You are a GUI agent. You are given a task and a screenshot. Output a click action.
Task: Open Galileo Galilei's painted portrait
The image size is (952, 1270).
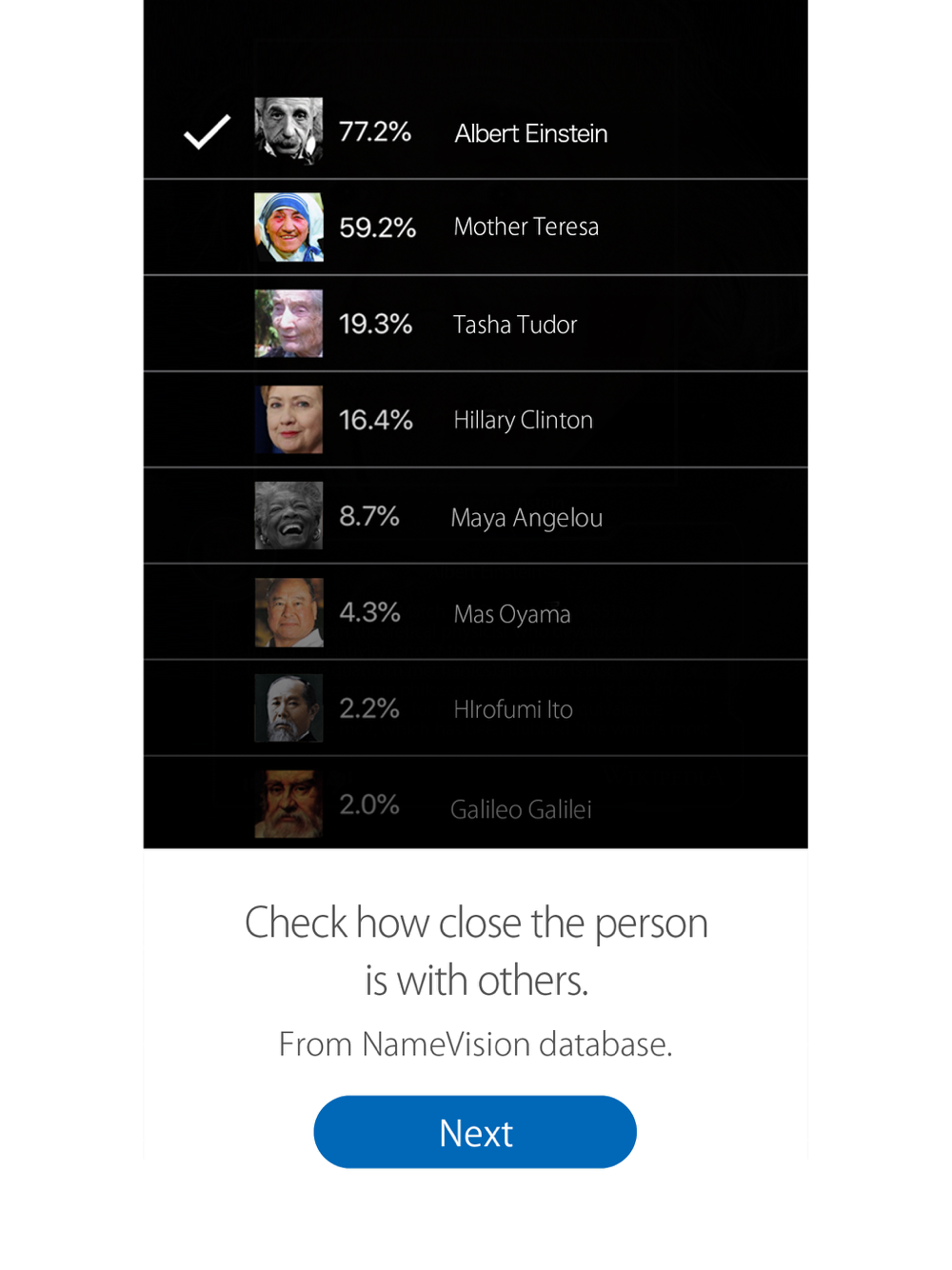288,804
